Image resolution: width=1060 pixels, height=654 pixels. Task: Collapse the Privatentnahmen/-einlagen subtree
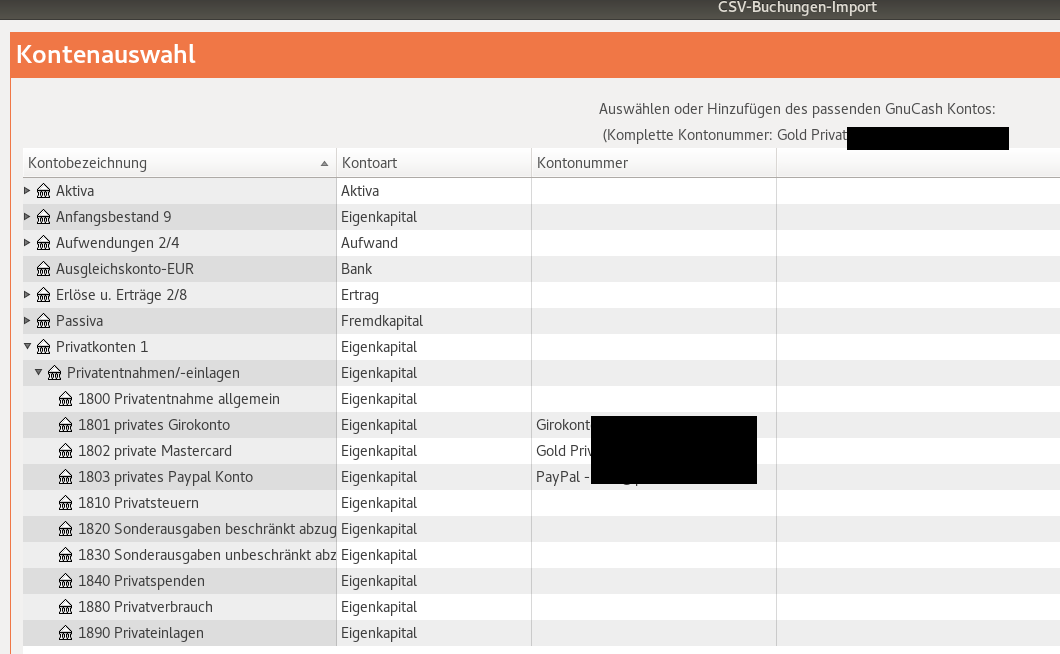click(x=39, y=372)
